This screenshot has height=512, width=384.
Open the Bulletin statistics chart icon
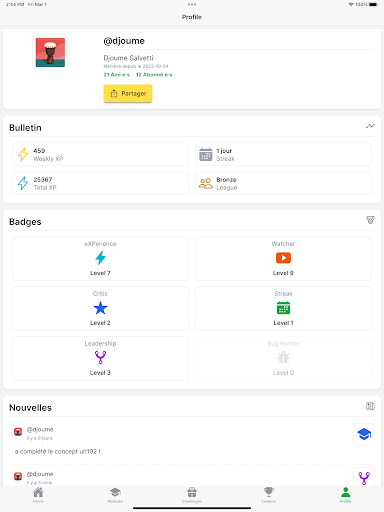[370, 126]
